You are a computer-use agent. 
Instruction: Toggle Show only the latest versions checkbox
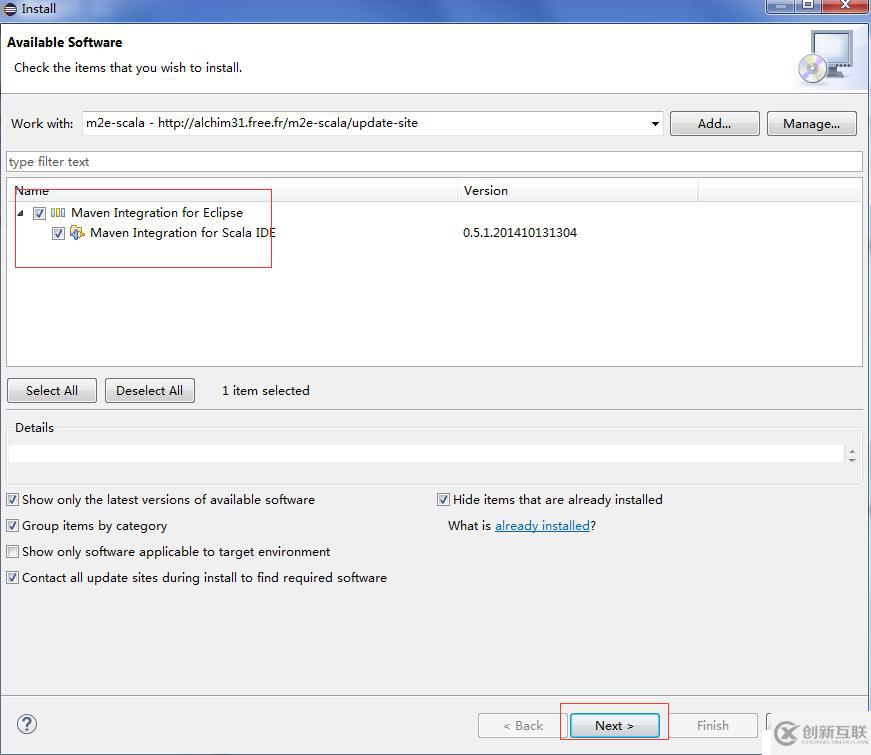(12, 499)
